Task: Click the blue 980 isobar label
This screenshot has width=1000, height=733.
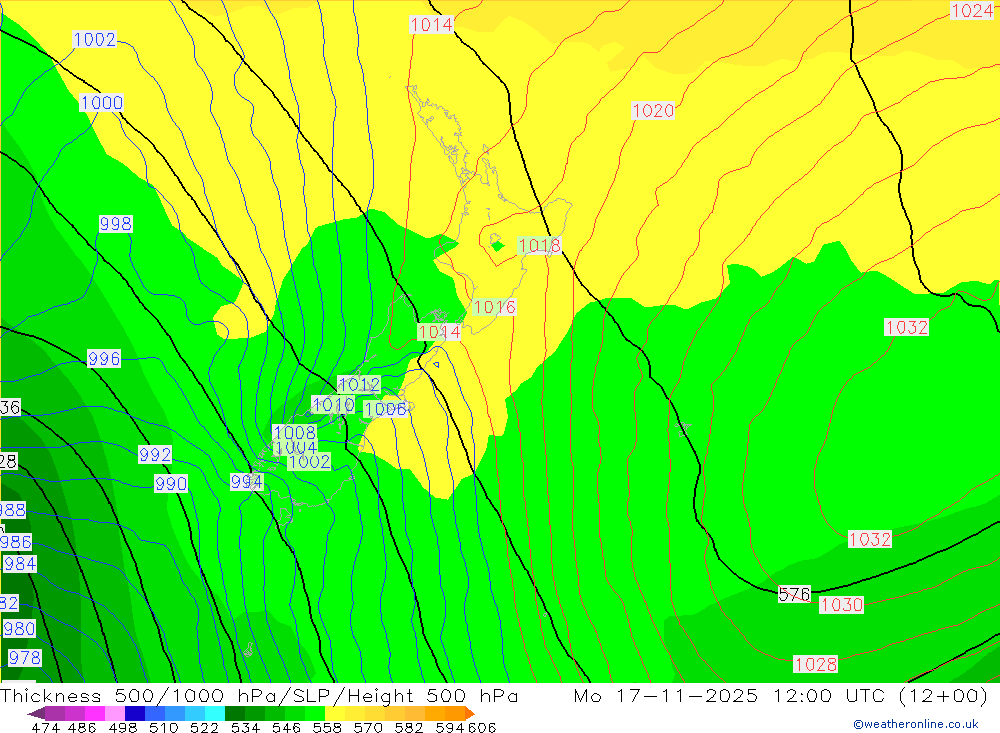Action: click(19, 629)
